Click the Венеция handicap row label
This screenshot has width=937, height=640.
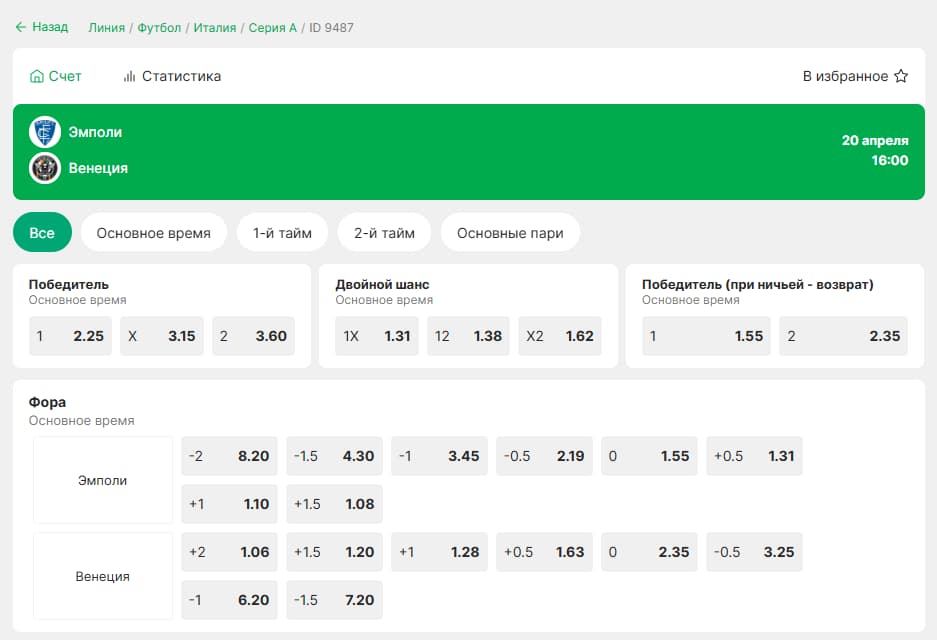(103, 576)
